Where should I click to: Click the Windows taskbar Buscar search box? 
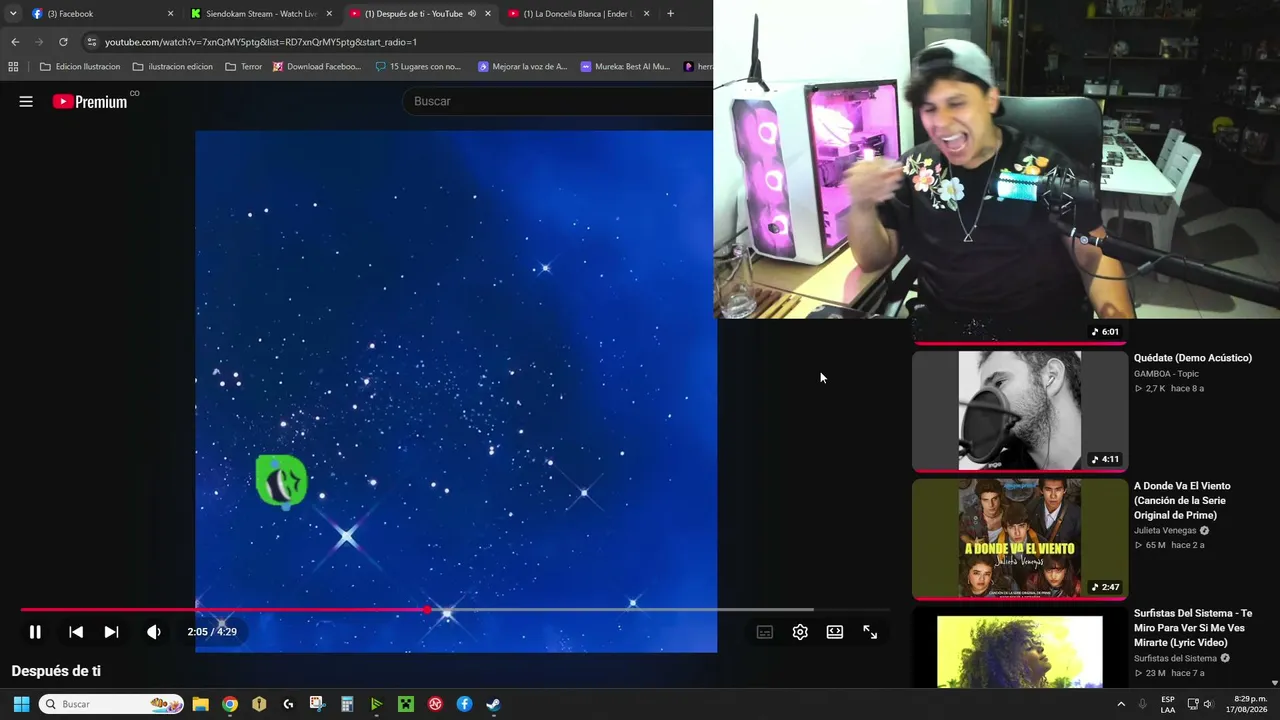111,704
